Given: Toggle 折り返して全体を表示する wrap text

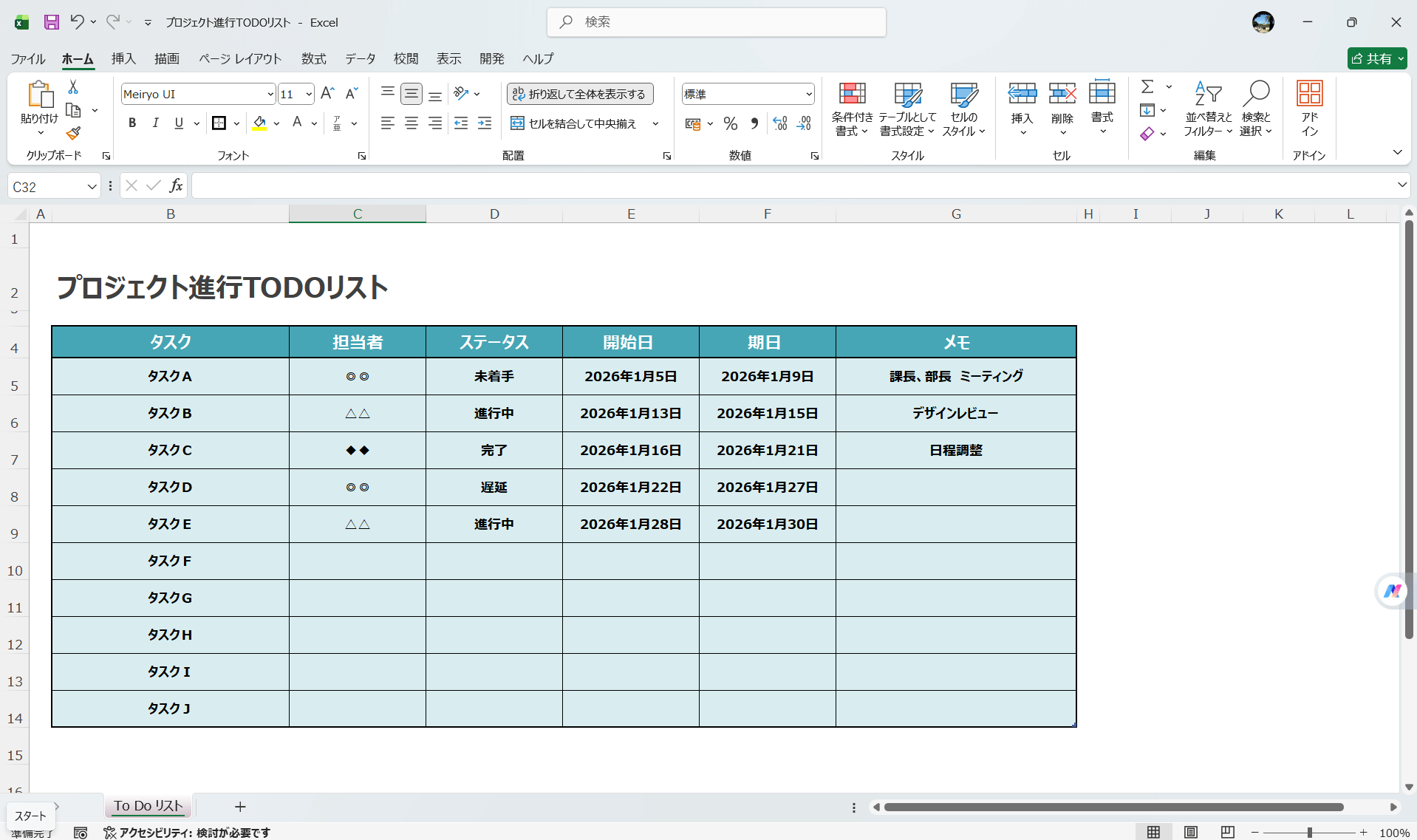Looking at the screenshot, I should pyautogui.click(x=580, y=94).
